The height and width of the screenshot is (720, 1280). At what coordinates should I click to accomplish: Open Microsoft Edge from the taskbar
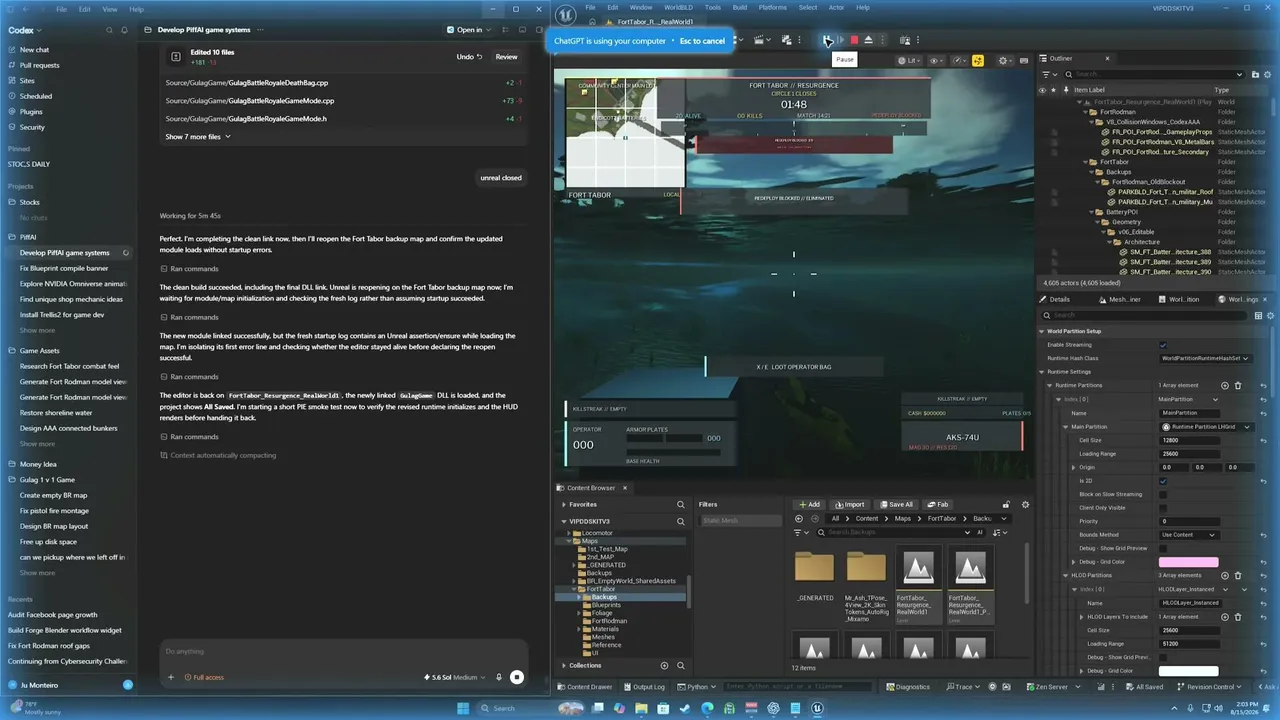click(x=707, y=708)
